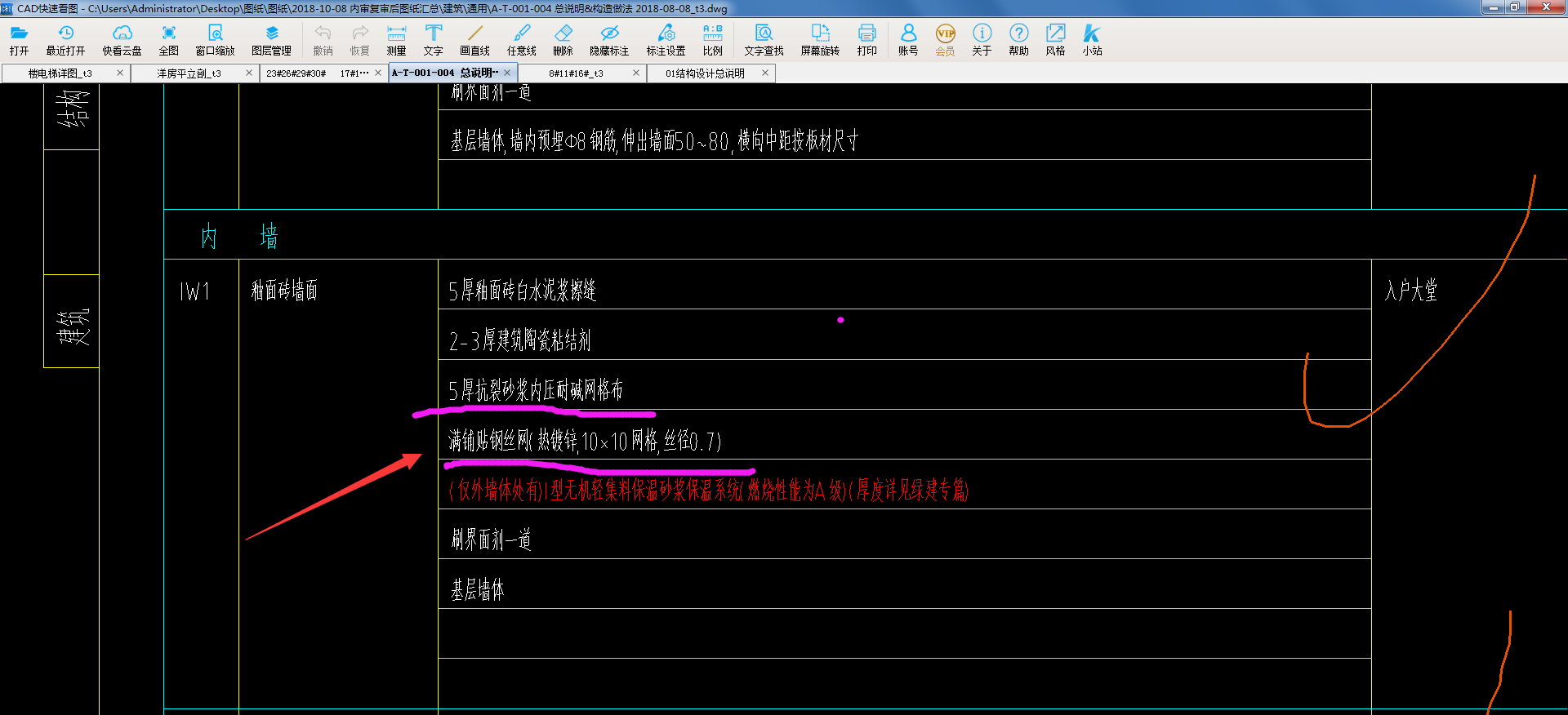
Task: Activate 窗口缩放 window zoom tool
Action: click(215, 40)
